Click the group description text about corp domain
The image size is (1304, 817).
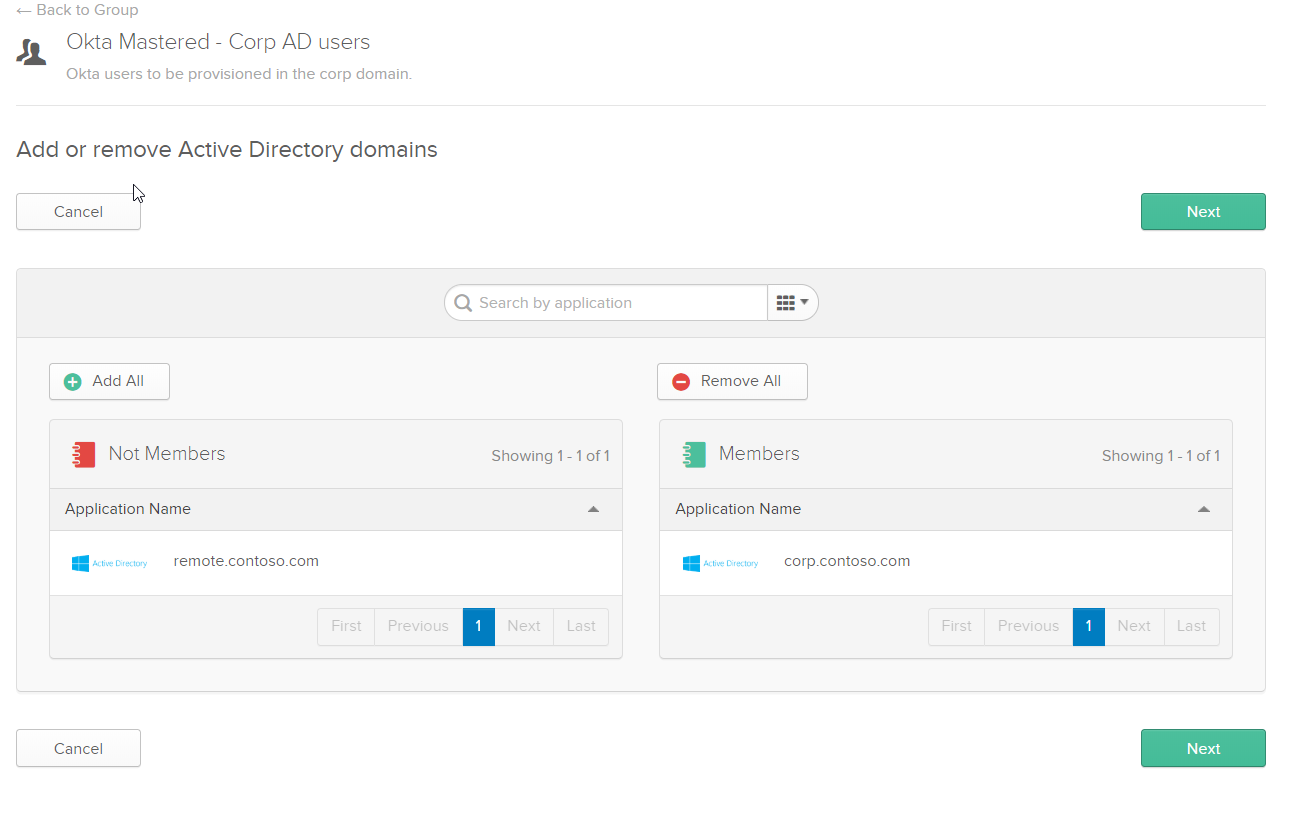tap(239, 74)
